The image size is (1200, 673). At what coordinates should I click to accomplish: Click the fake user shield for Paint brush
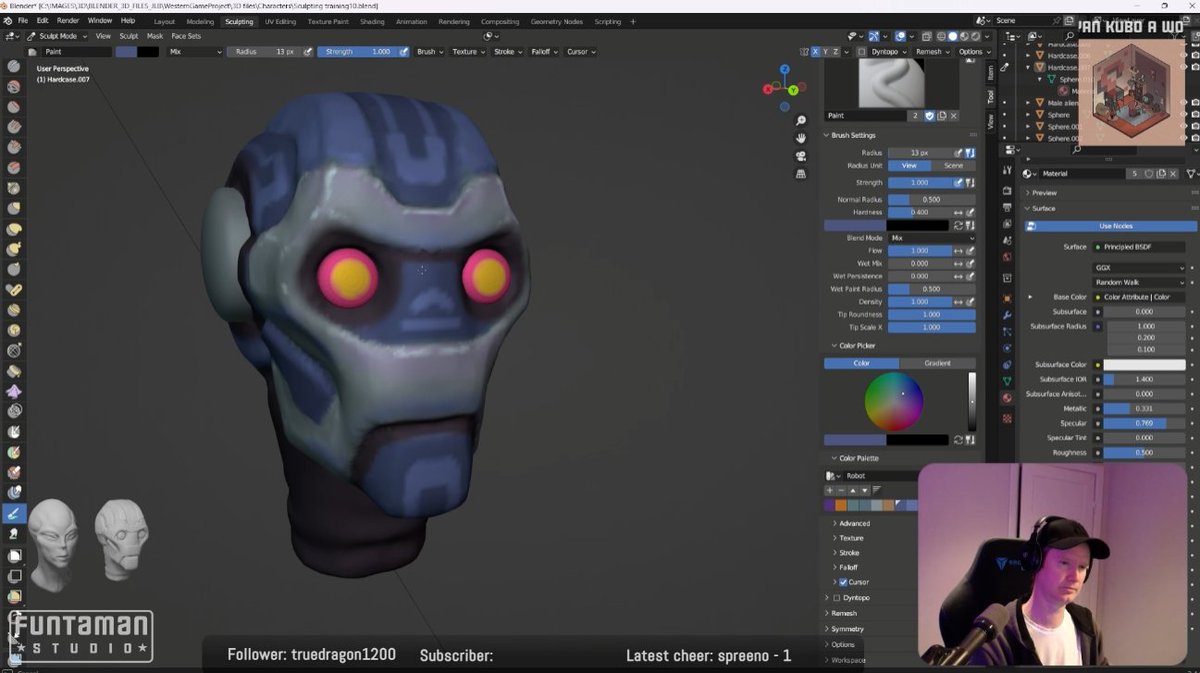[x=929, y=116]
